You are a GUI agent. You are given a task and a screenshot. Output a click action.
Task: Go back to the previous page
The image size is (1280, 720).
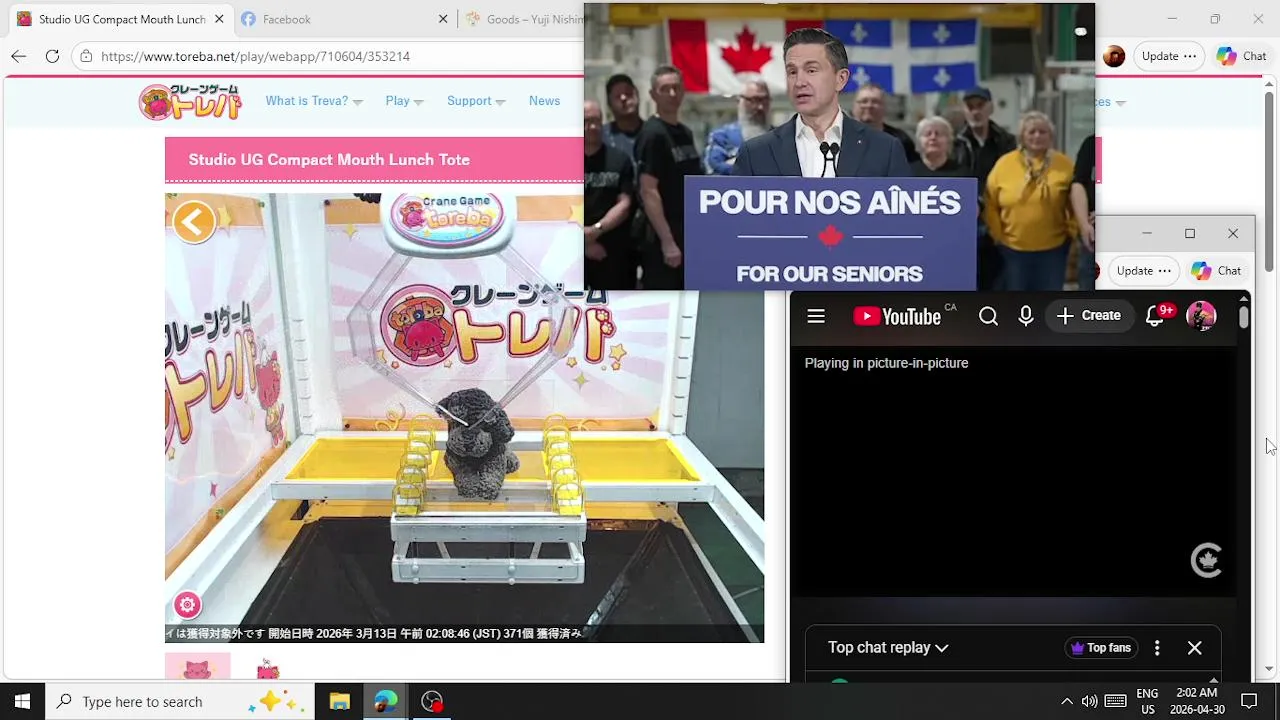point(19,56)
